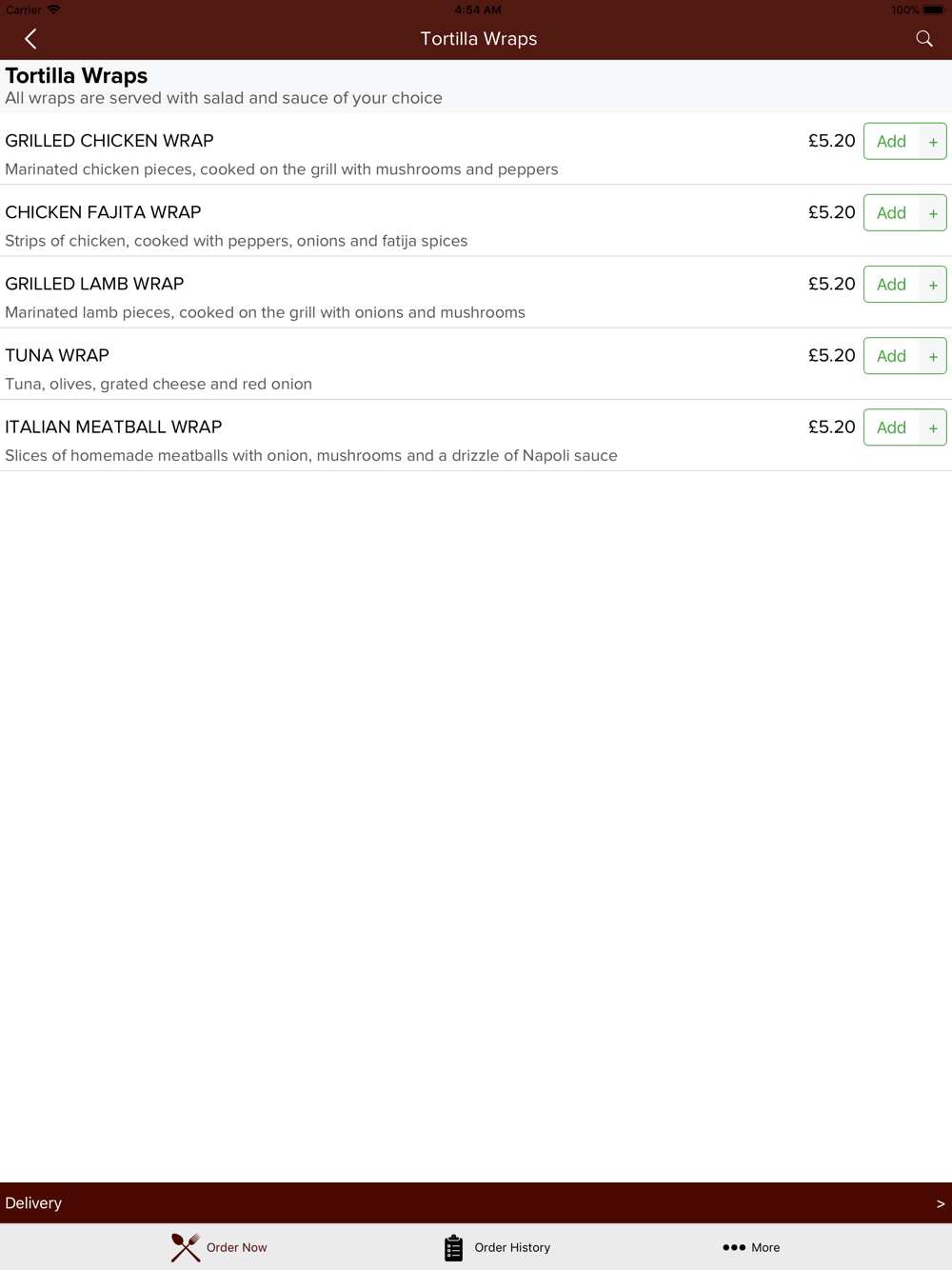Viewport: 952px width, 1270px height.
Task: Expand the Delivery bar arrow
Action: click(941, 1203)
